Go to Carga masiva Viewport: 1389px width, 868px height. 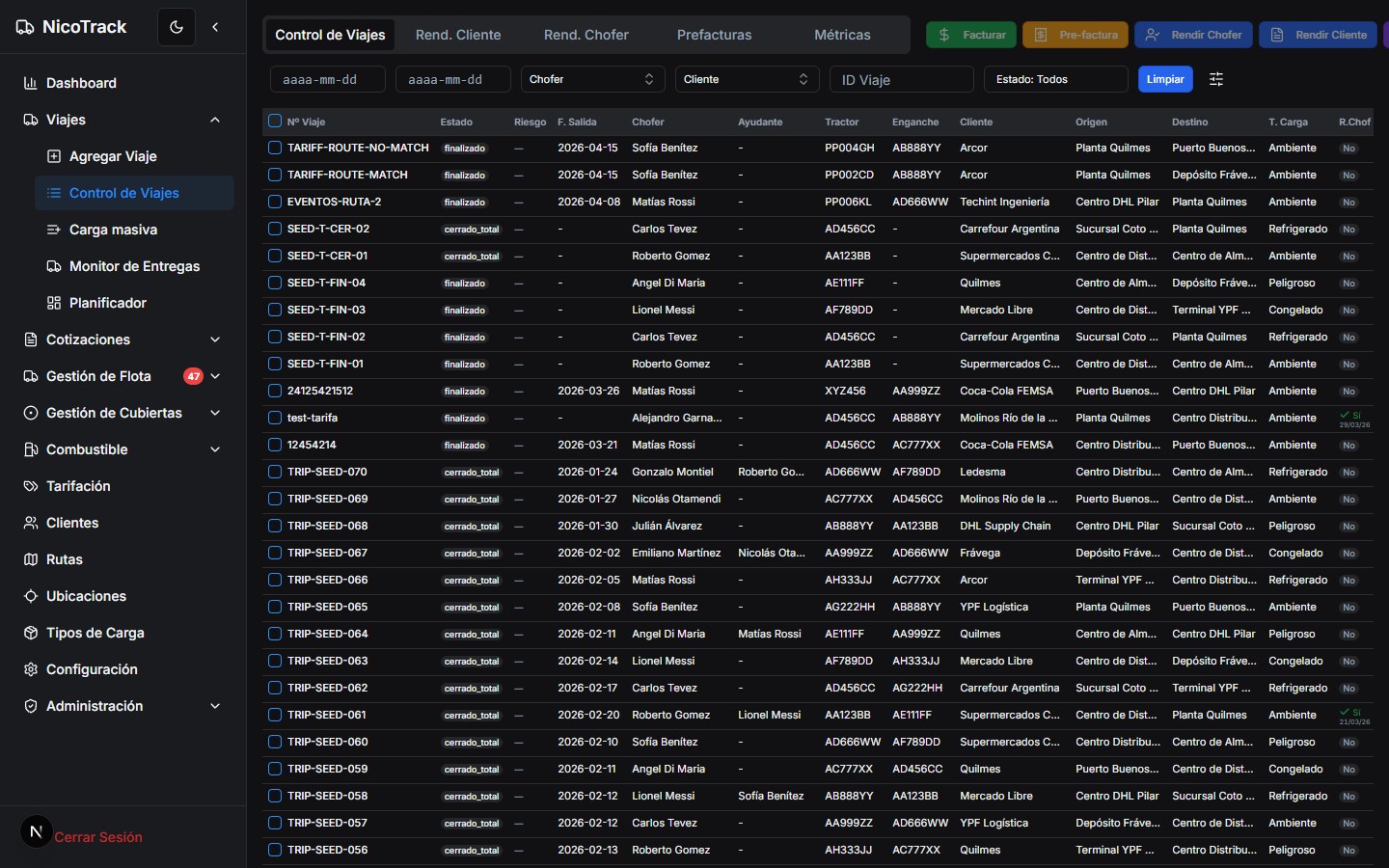(135, 230)
